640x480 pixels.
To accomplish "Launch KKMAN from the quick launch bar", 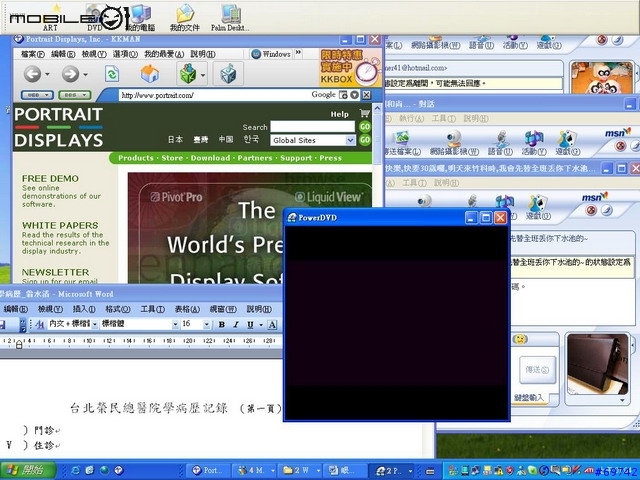I will [119, 470].
